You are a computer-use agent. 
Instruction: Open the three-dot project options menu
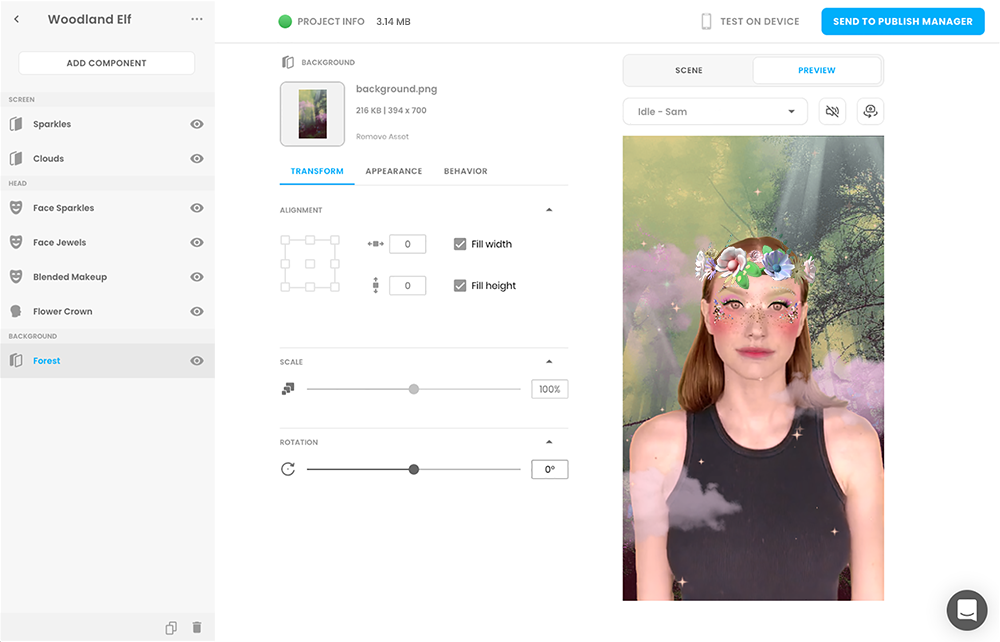pyautogui.click(x=196, y=20)
